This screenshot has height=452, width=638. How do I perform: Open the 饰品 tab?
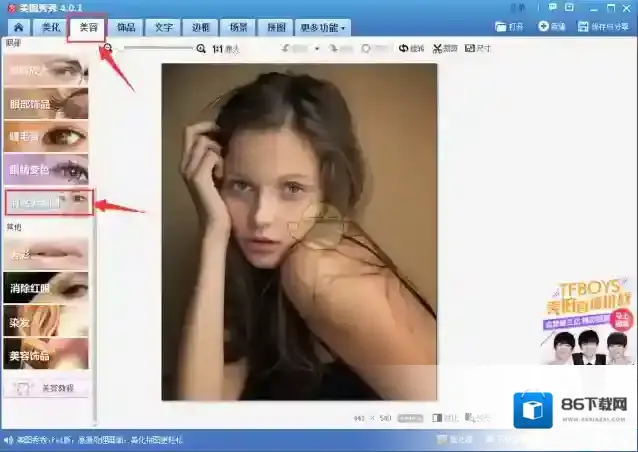(126, 28)
